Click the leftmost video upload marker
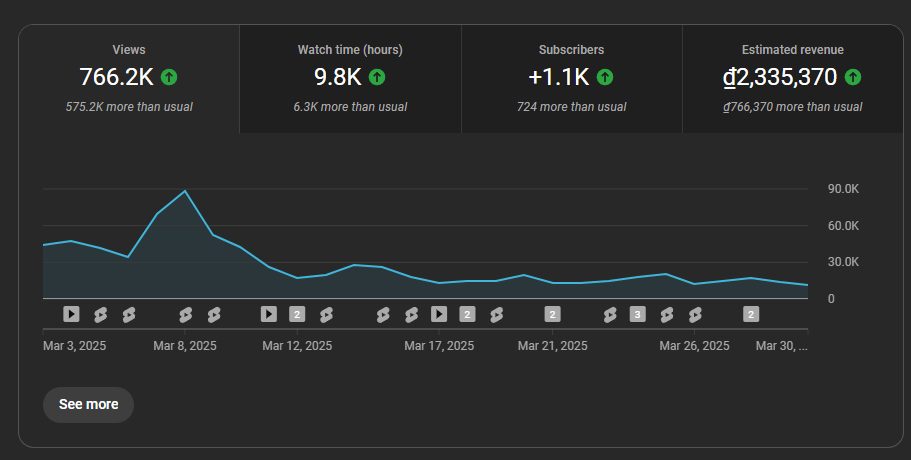The image size is (911, 460). (x=71, y=314)
